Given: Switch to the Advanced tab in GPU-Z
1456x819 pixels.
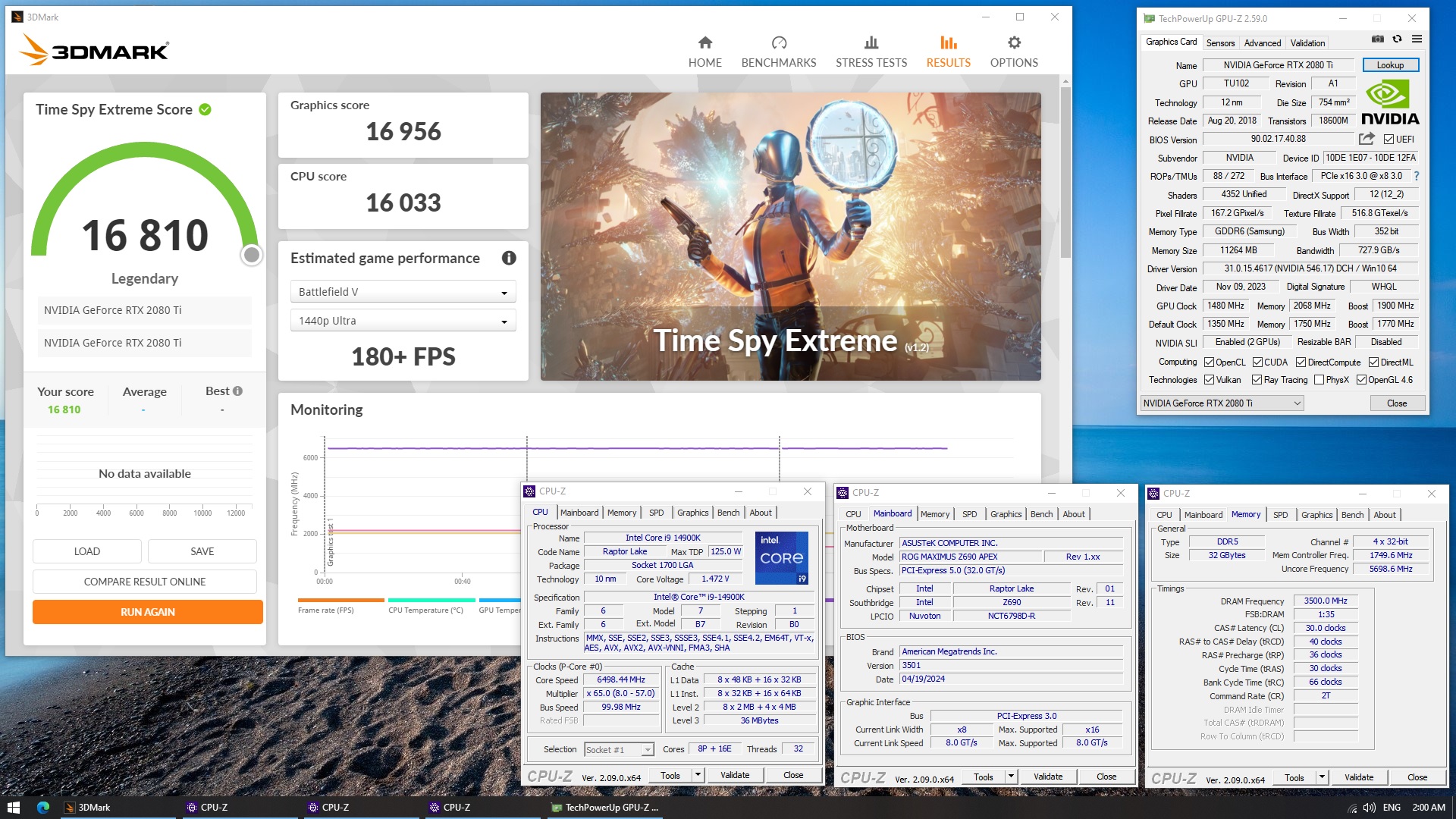Looking at the screenshot, I should click(1263, 43).
